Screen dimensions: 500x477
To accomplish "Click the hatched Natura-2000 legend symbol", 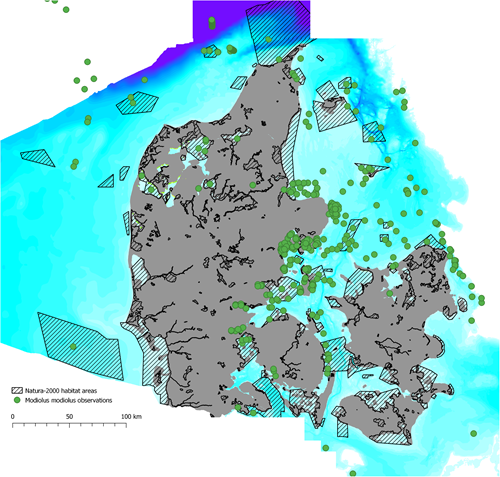I will [x=17, y=390].
